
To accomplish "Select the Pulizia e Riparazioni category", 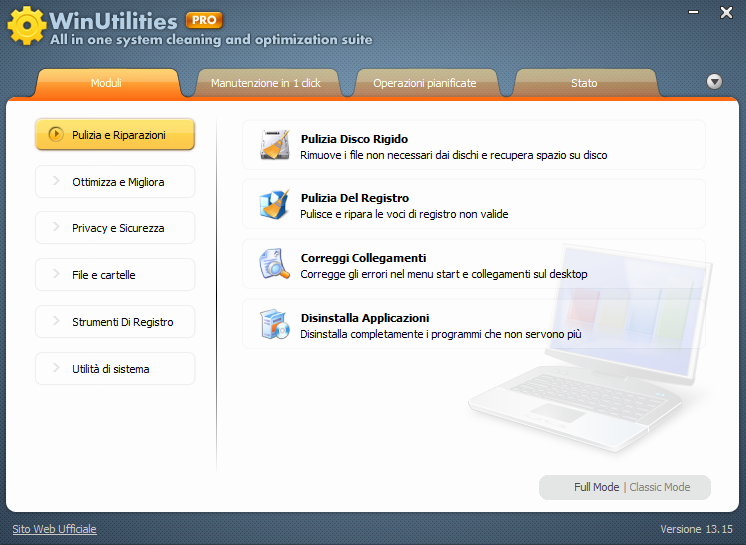I will point(115,135).
